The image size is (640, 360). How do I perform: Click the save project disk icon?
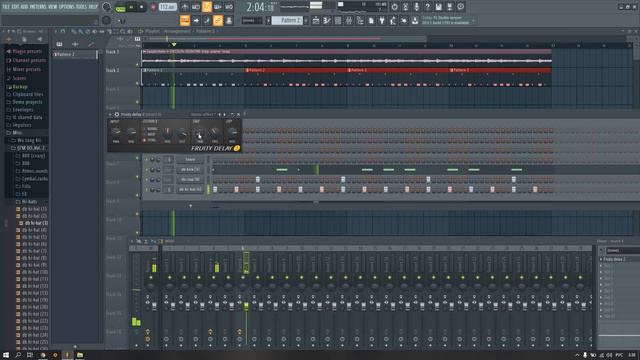(x=438, y=7)
